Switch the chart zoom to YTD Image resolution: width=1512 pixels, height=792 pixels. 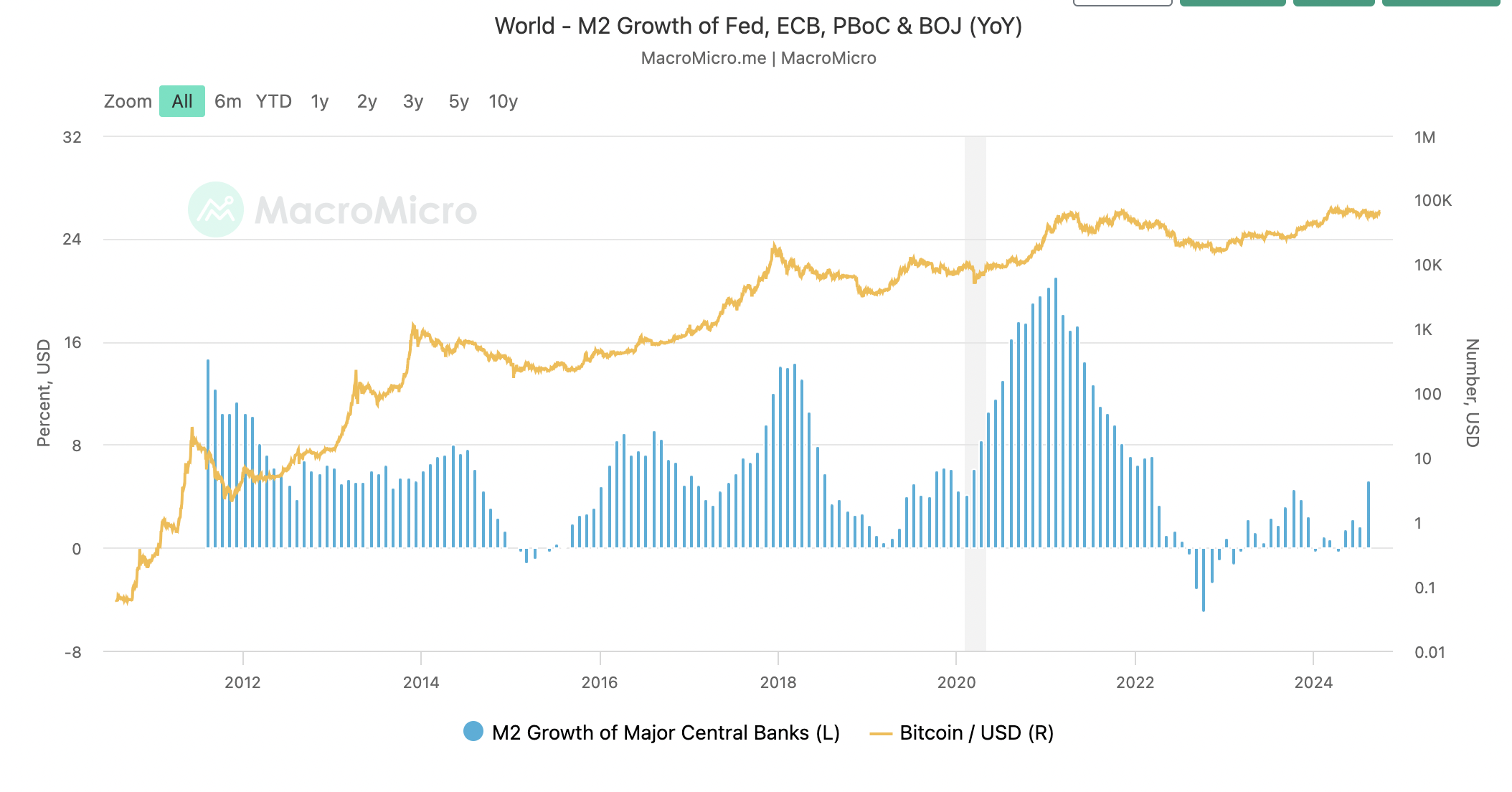[274, 101]
